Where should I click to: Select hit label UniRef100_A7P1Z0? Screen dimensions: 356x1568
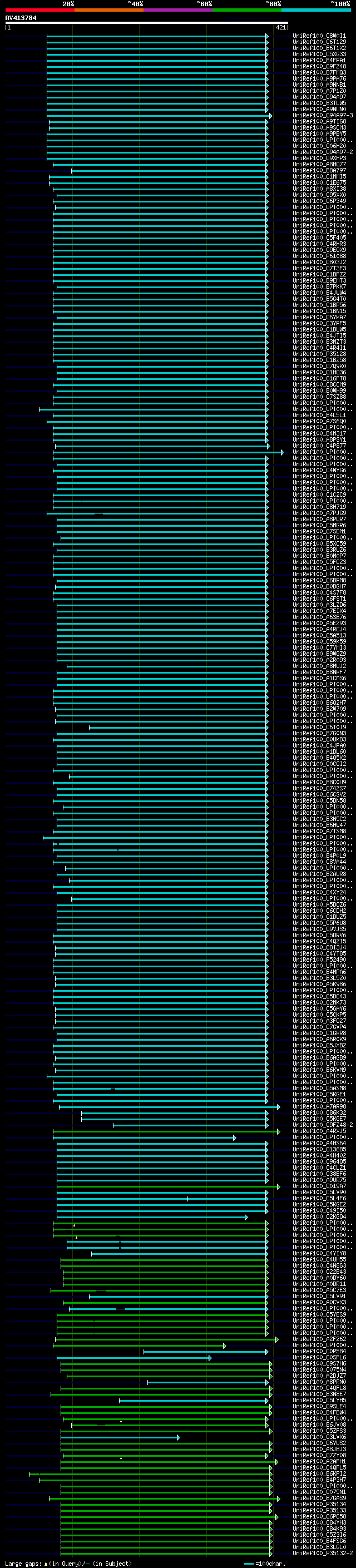[x=319, y=91]
